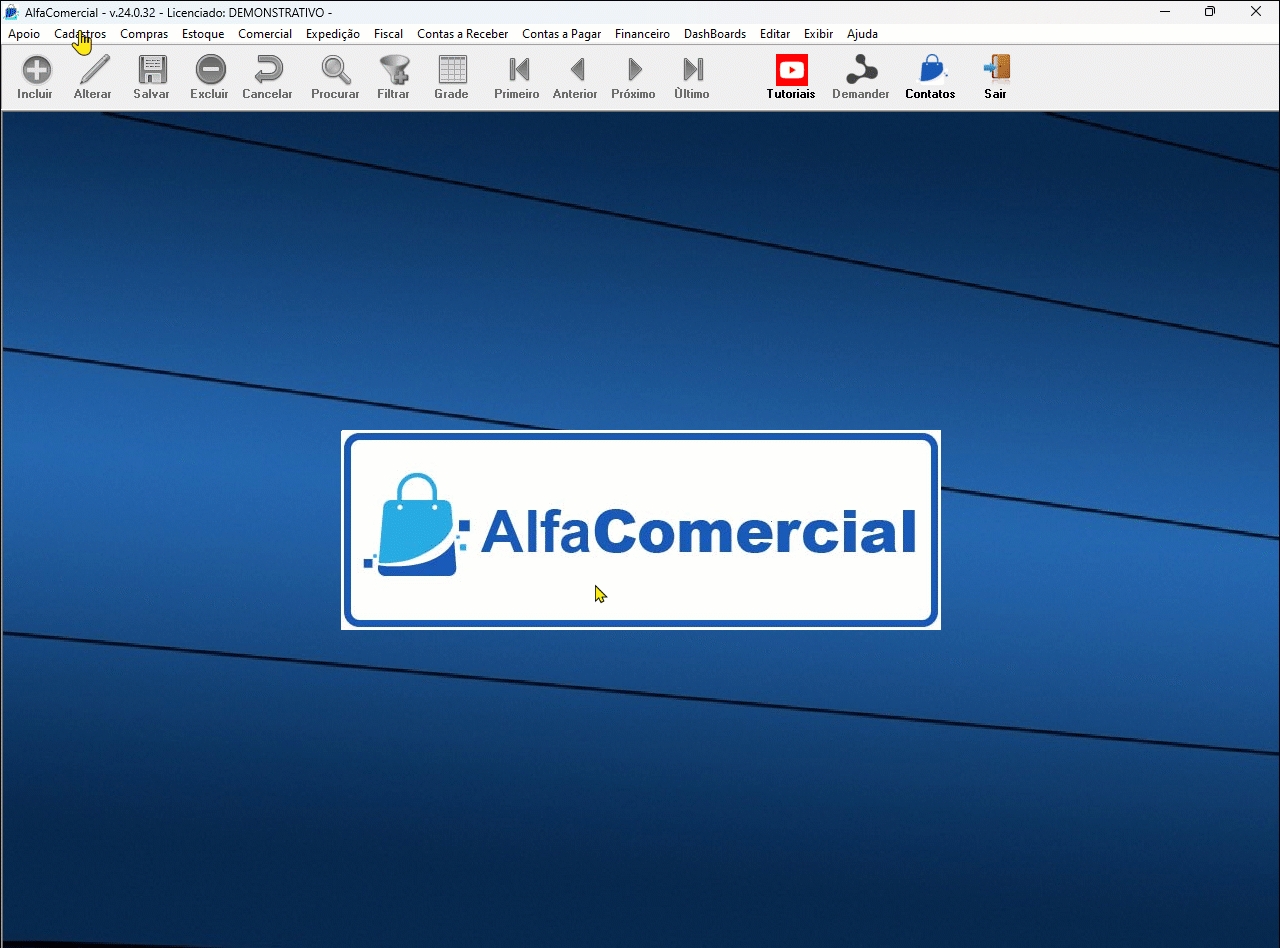This screenshot has height=948, width=1280.
Task: Launch the Demander toolbar icon
Action: (861, 70)
